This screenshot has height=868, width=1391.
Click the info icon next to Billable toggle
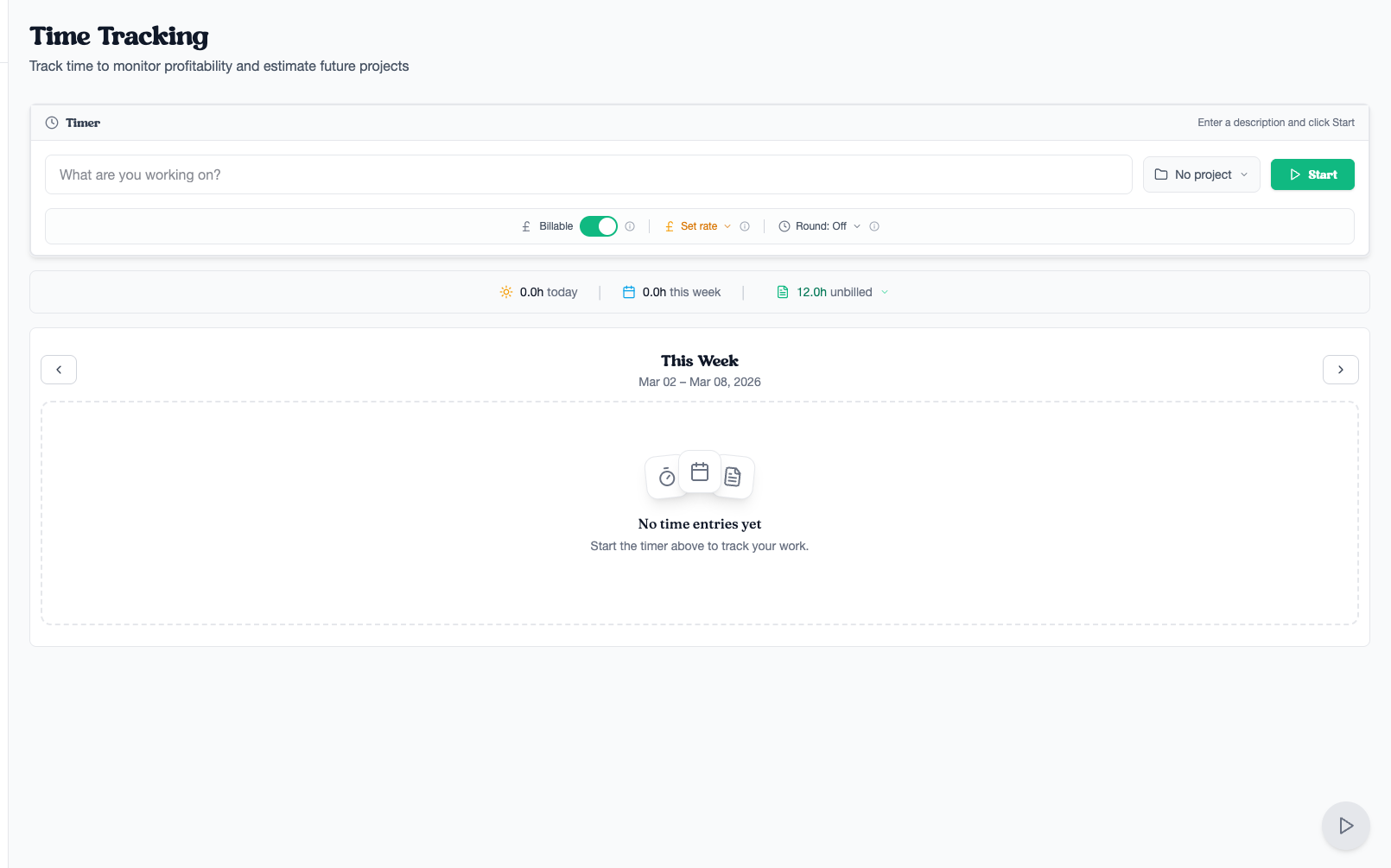click(630, 226)
